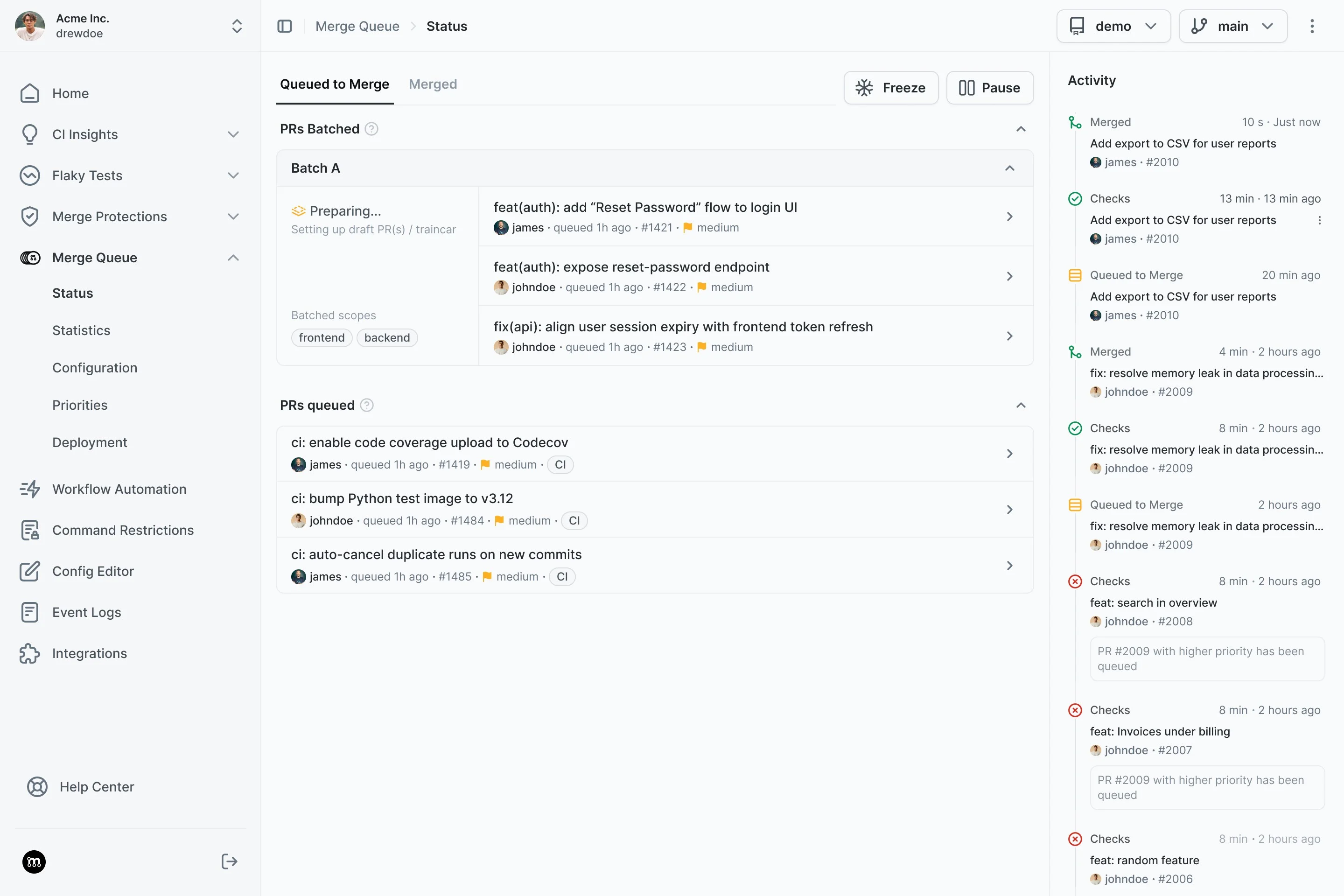This screenshot has height=896, width=1344.
Task: Open Statistics under Merge Queue
Action: click(x=81, y=330)
